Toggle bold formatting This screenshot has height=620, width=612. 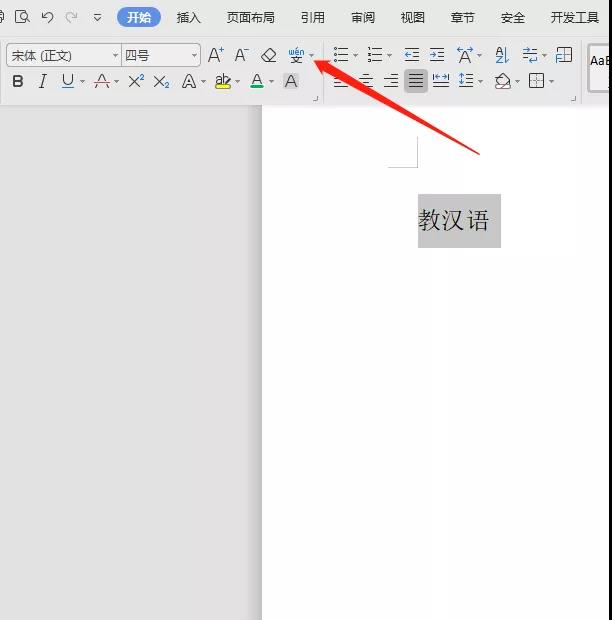pyautogui.click(x=18, y=81)
